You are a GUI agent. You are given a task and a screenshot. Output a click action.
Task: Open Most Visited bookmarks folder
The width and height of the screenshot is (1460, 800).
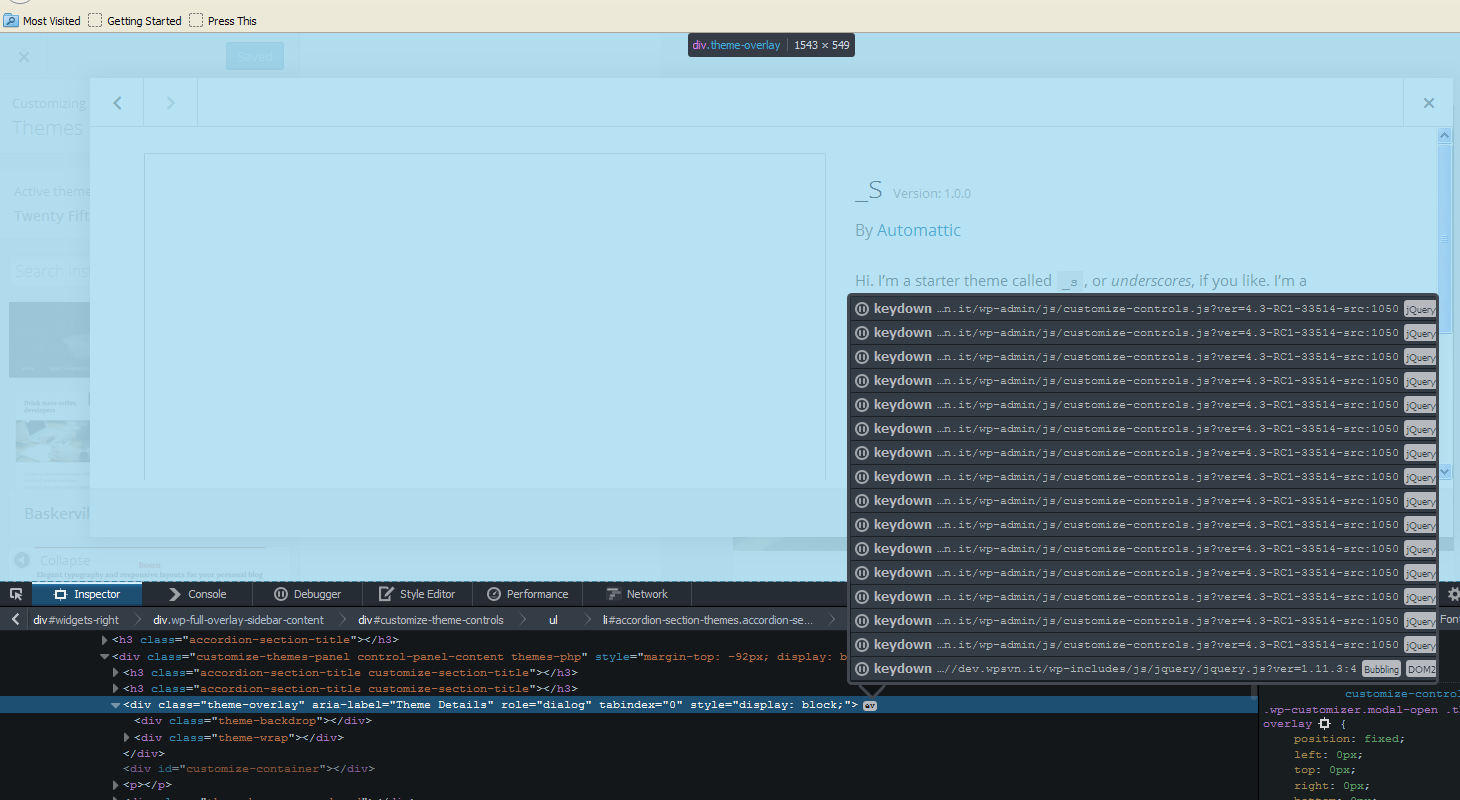point(42,20)
